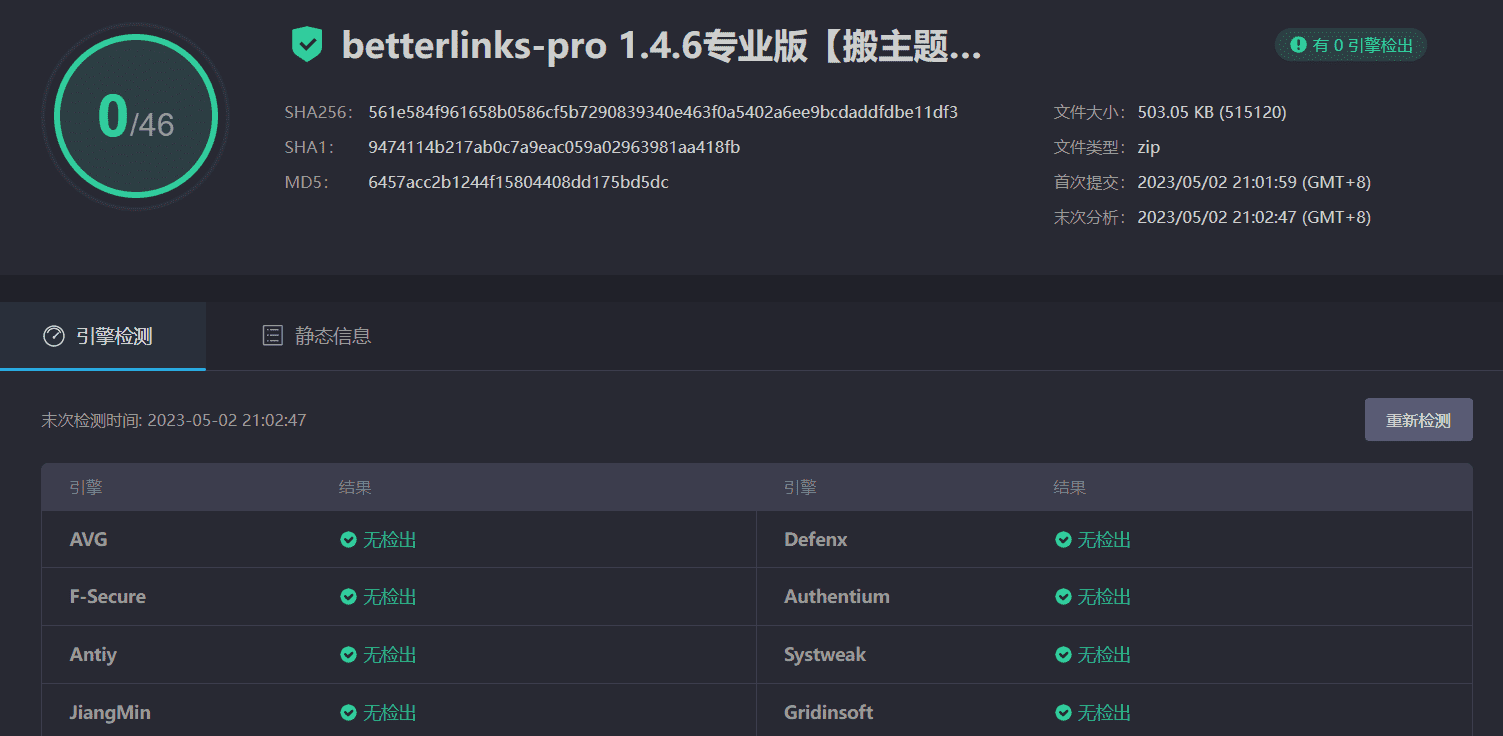The width and height of the screenshot is (1503, 736).
Task: Click the SHA256 hash value
Action: coord(663,112)
